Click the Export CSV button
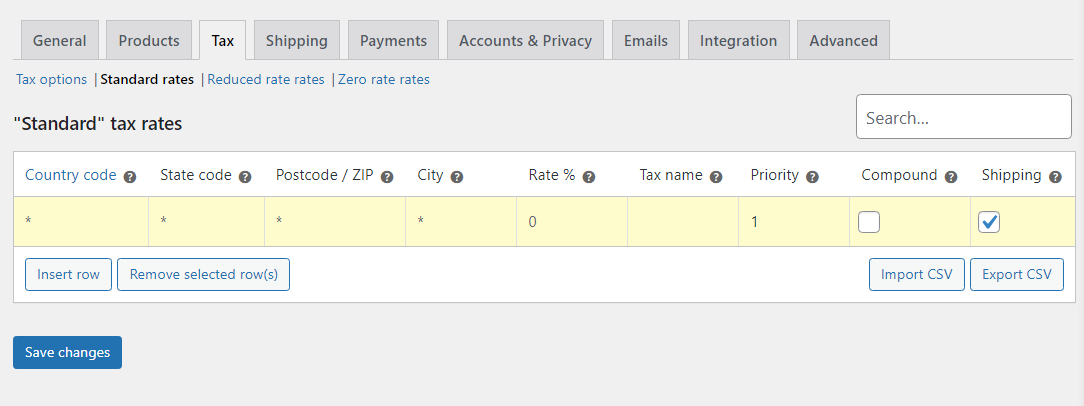 [1016, 275]
